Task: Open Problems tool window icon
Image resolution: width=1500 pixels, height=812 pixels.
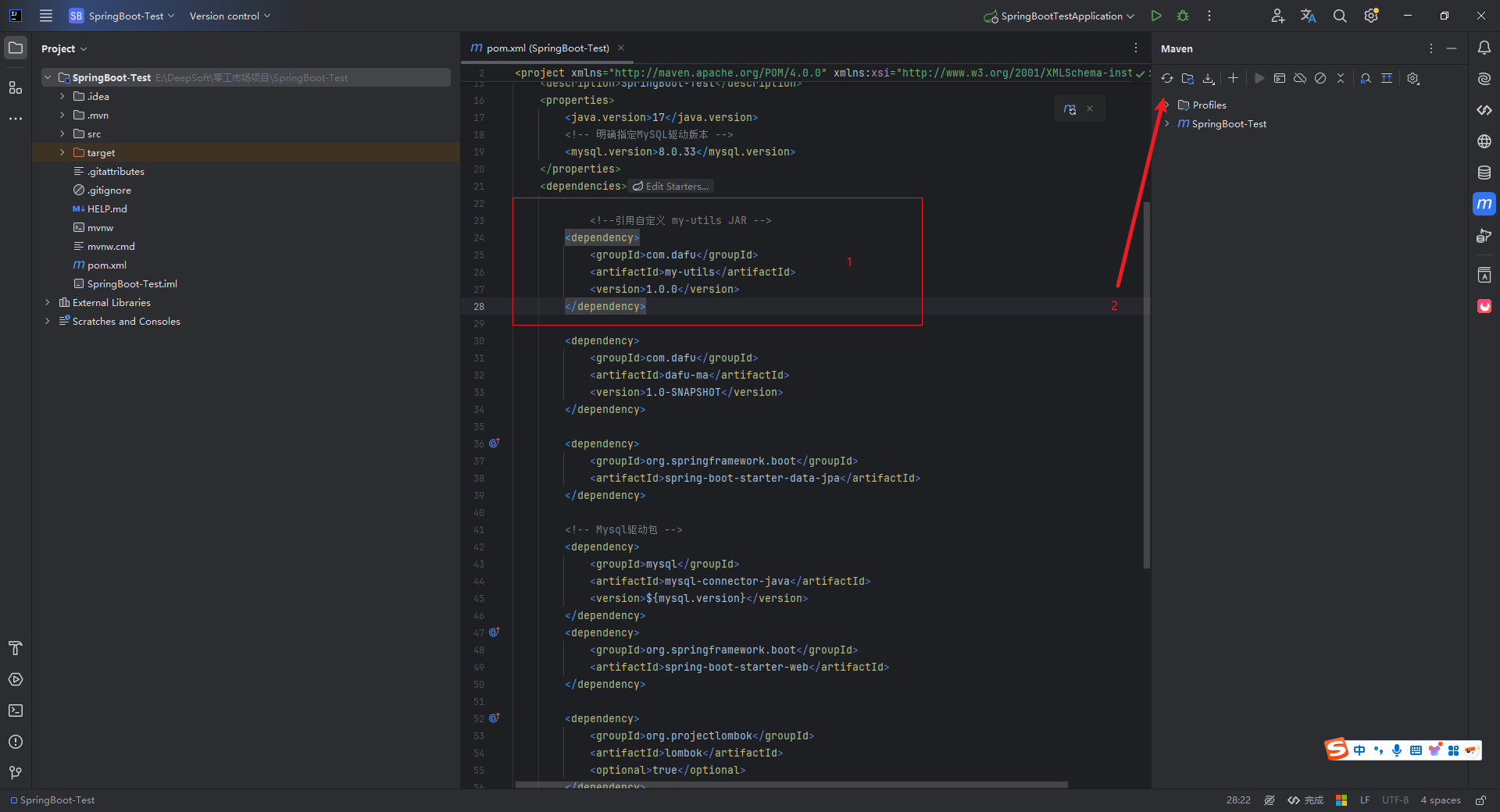Action: 16,742
